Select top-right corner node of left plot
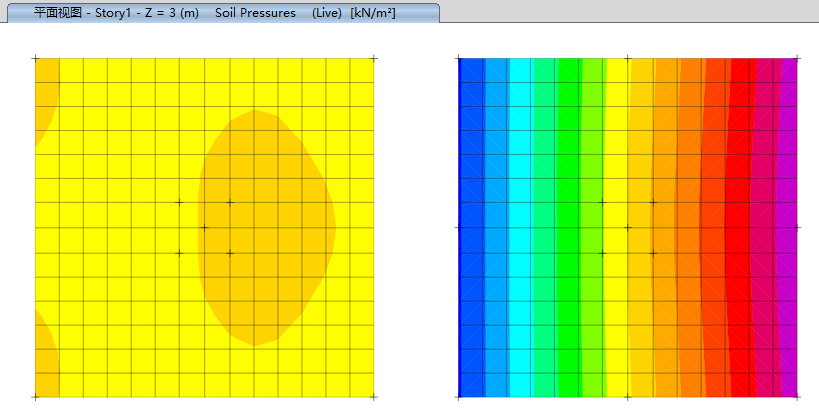819x409 pixels. pyautogui.click(x=374, y=58)
